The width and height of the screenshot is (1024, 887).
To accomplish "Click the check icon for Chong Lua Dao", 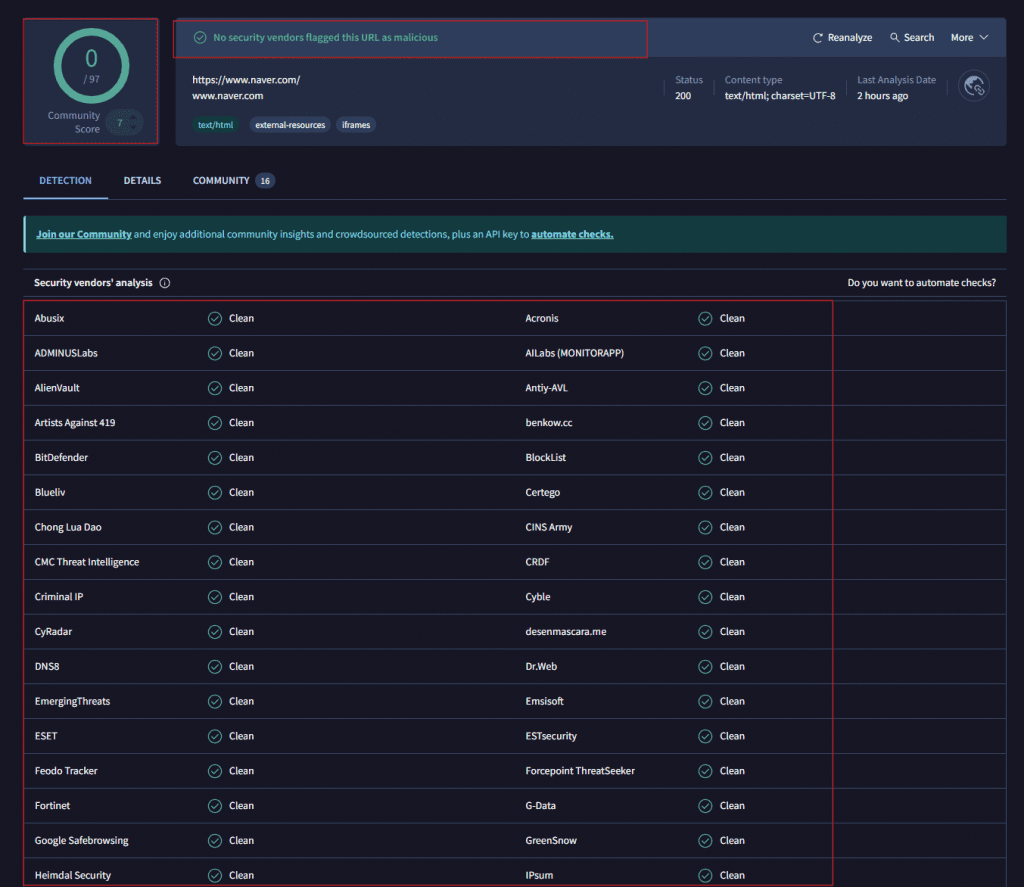I will click(x=215, y=527).
